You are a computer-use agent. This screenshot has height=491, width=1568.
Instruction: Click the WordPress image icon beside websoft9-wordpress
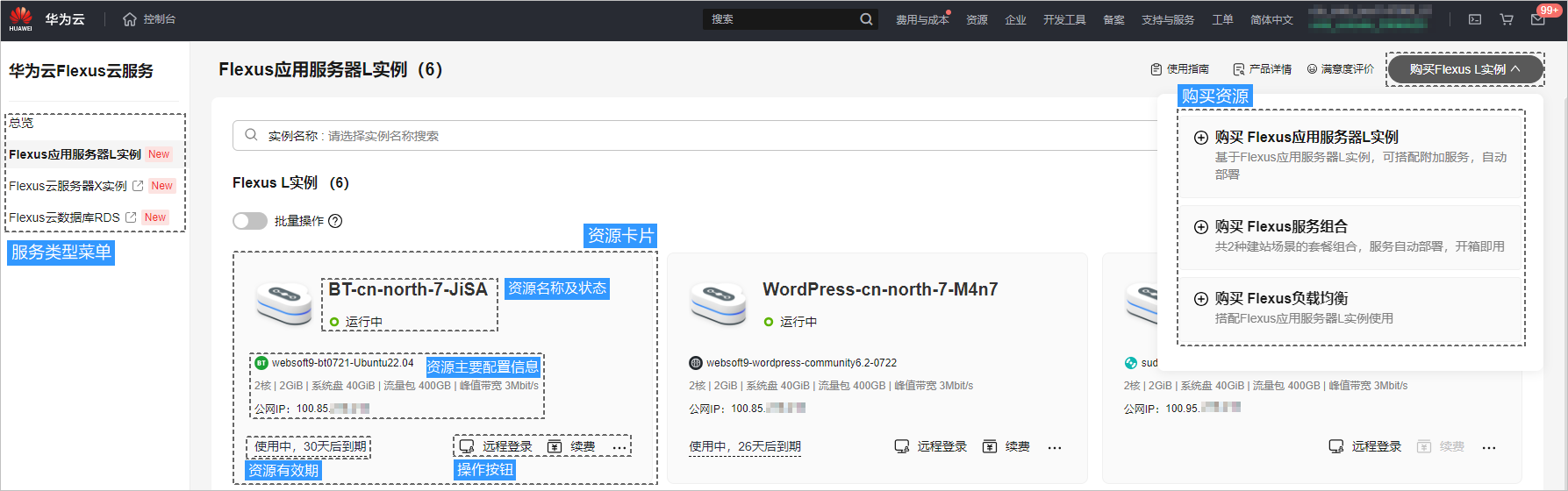click(696, 363)
